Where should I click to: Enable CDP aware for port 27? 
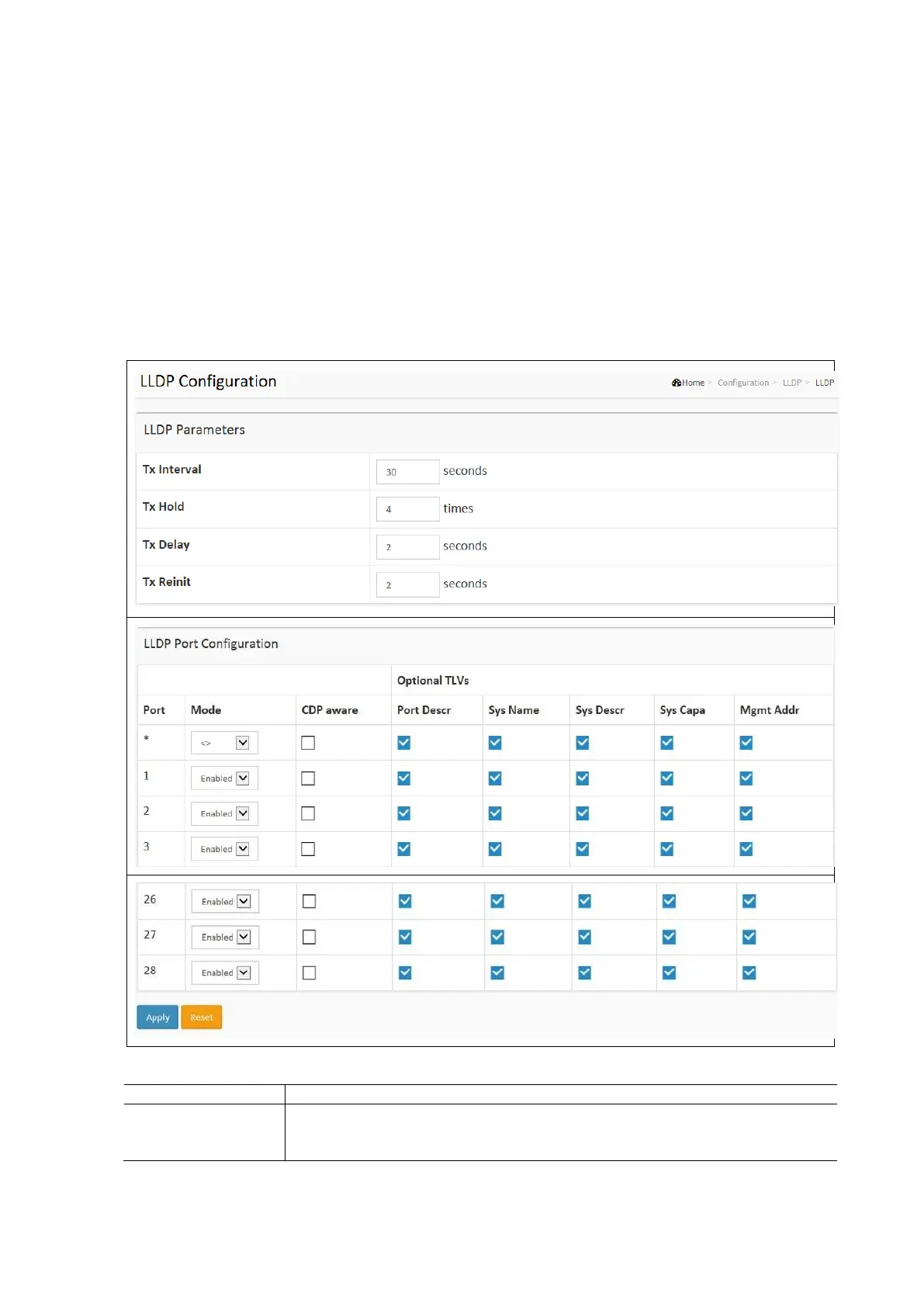pos(309,937)
